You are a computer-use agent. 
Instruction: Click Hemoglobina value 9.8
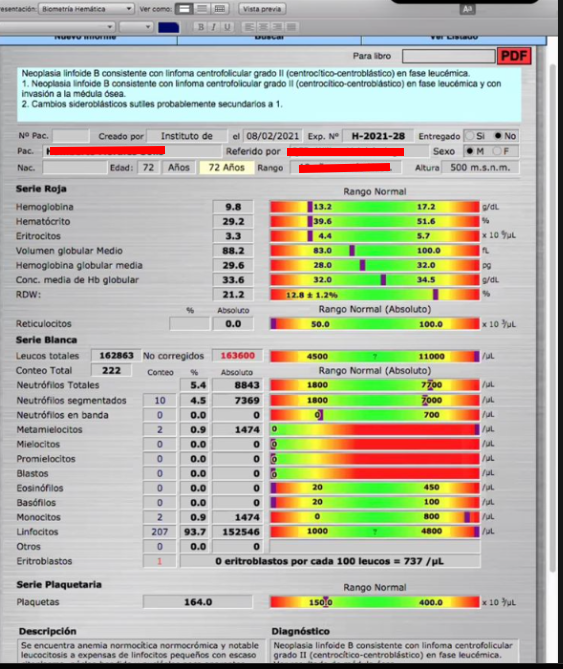233,207
